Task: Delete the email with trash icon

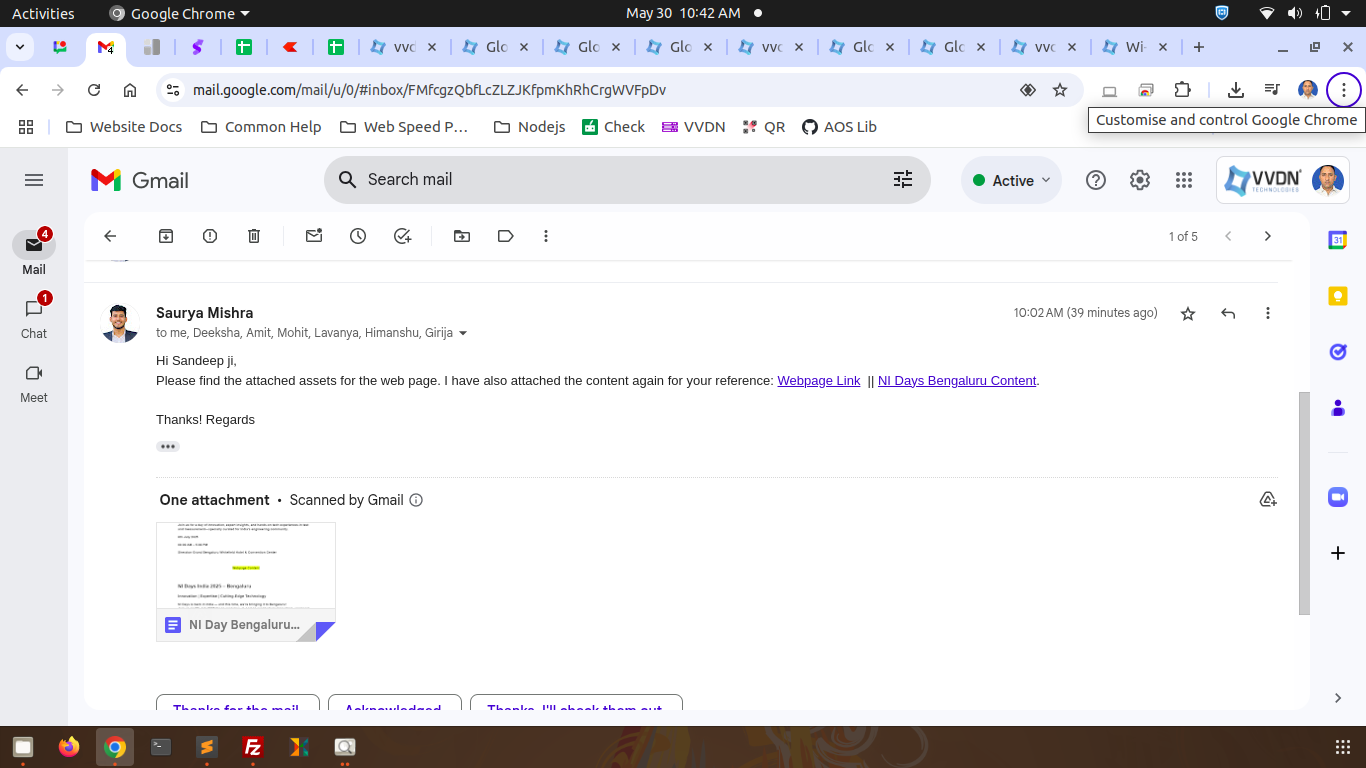Action: 254,236
